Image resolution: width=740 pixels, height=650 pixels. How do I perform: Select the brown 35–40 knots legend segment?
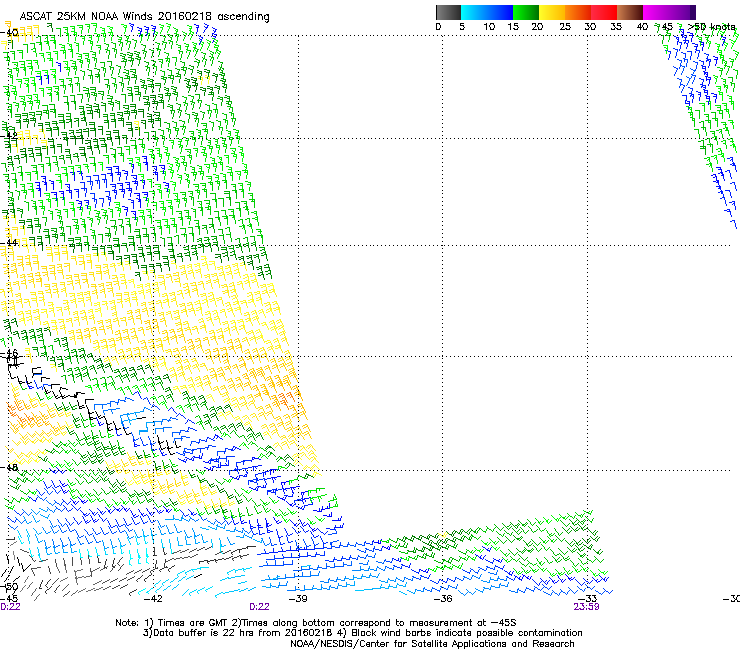tap(630, 12)
